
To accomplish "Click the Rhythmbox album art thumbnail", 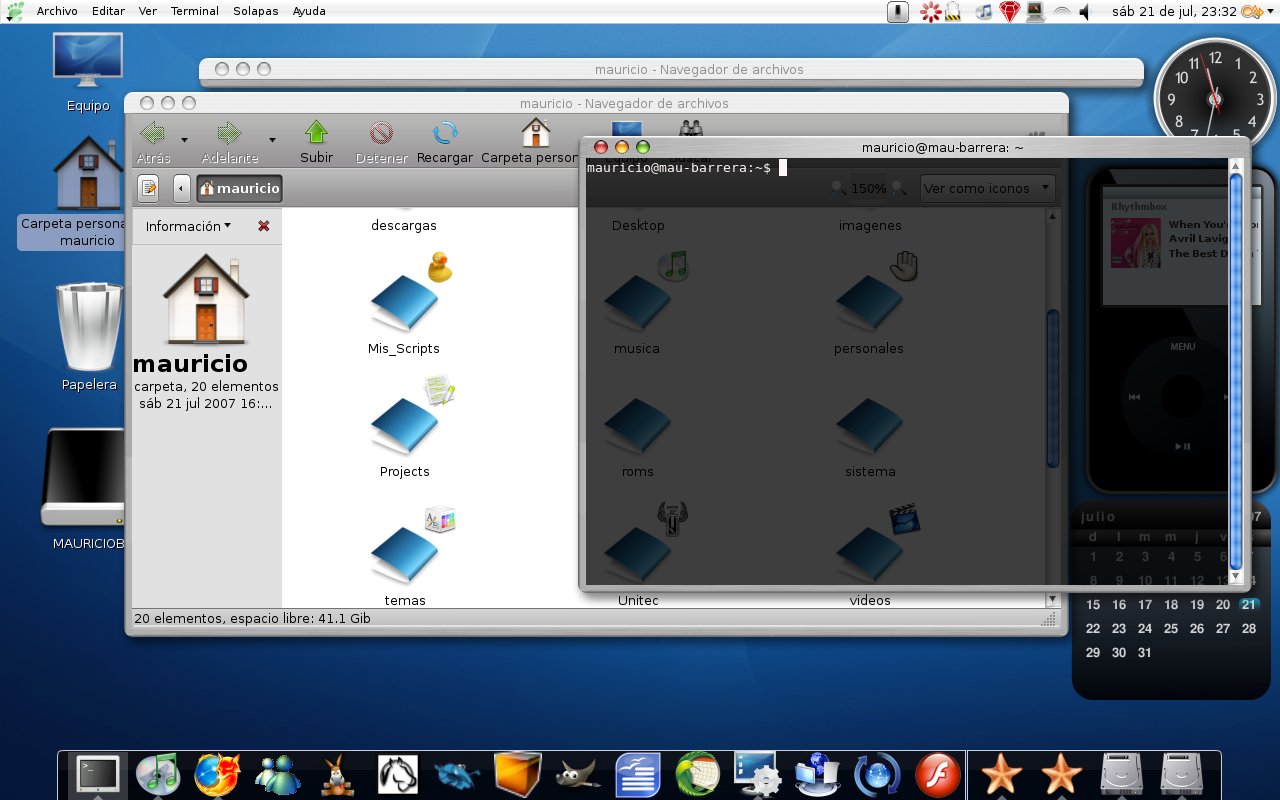I will (x=1135, y=243).
